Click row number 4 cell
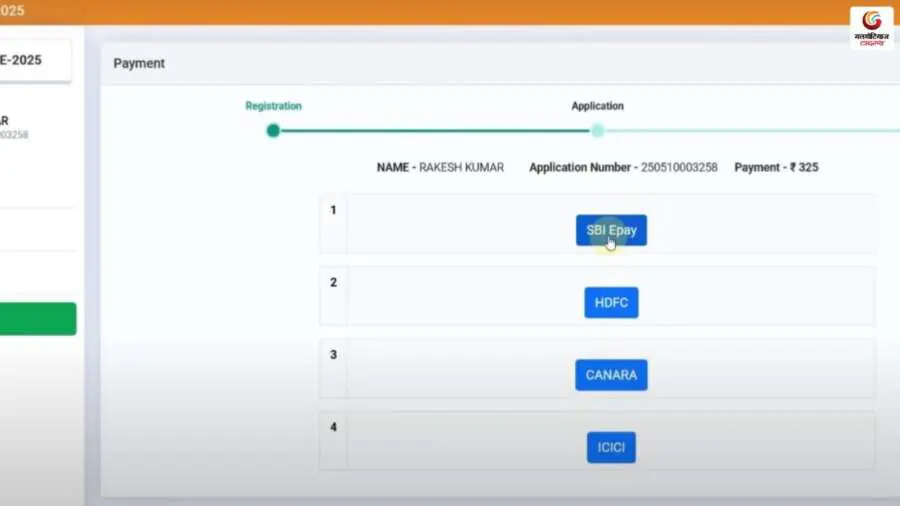 pos(333,440)
